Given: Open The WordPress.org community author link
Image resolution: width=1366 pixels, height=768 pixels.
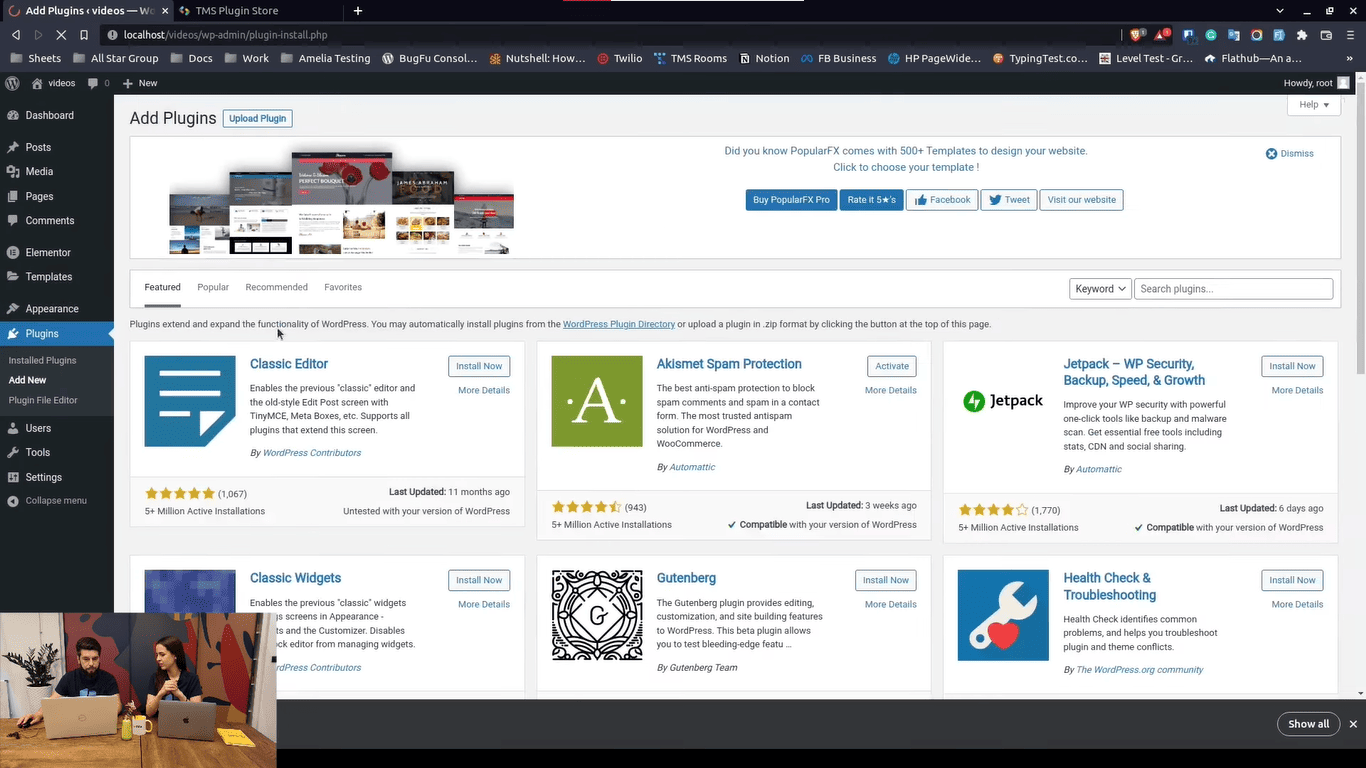Looking at the screenshot, I should [1140, 670].
